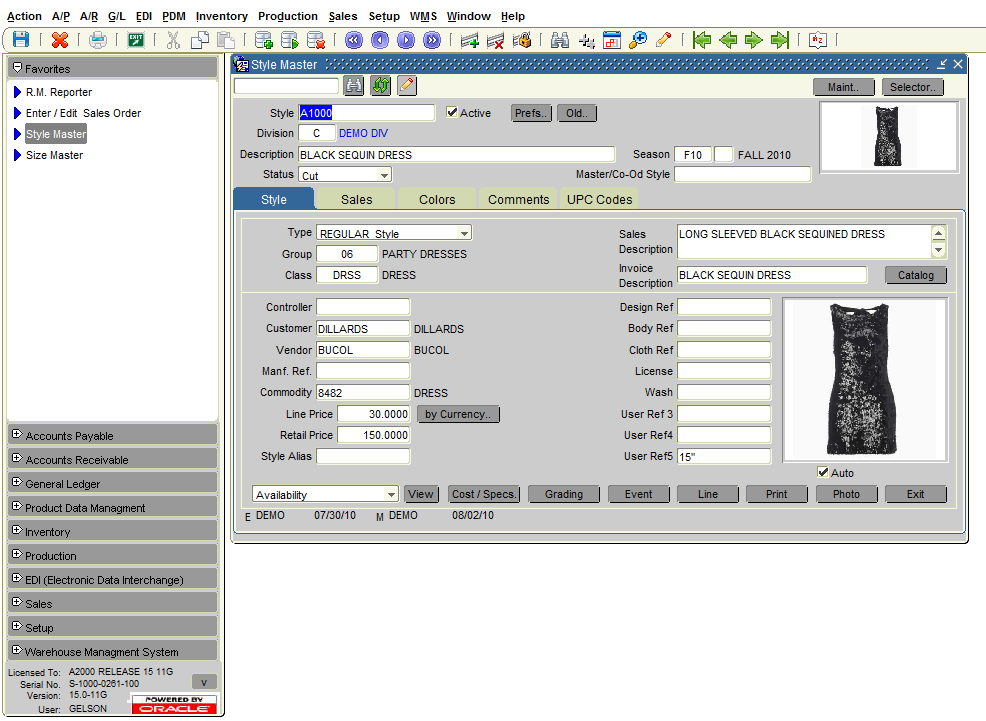Collapse the Favorites panel header

click(17, 68)
